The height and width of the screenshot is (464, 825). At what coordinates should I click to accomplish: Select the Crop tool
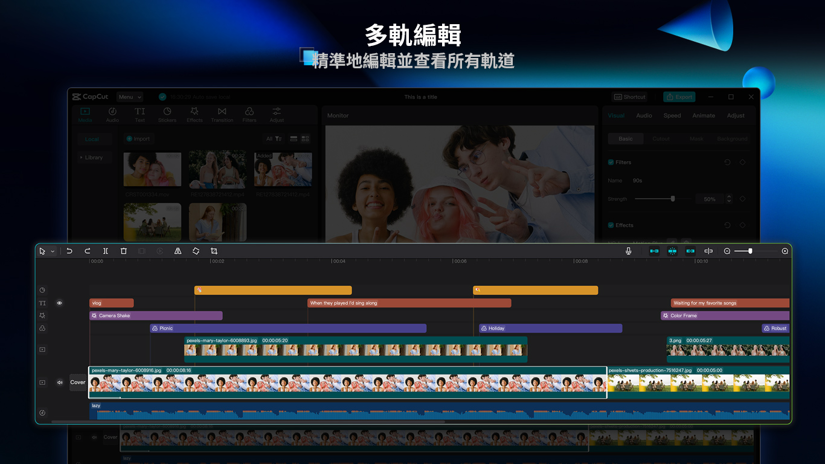point(214,251)
